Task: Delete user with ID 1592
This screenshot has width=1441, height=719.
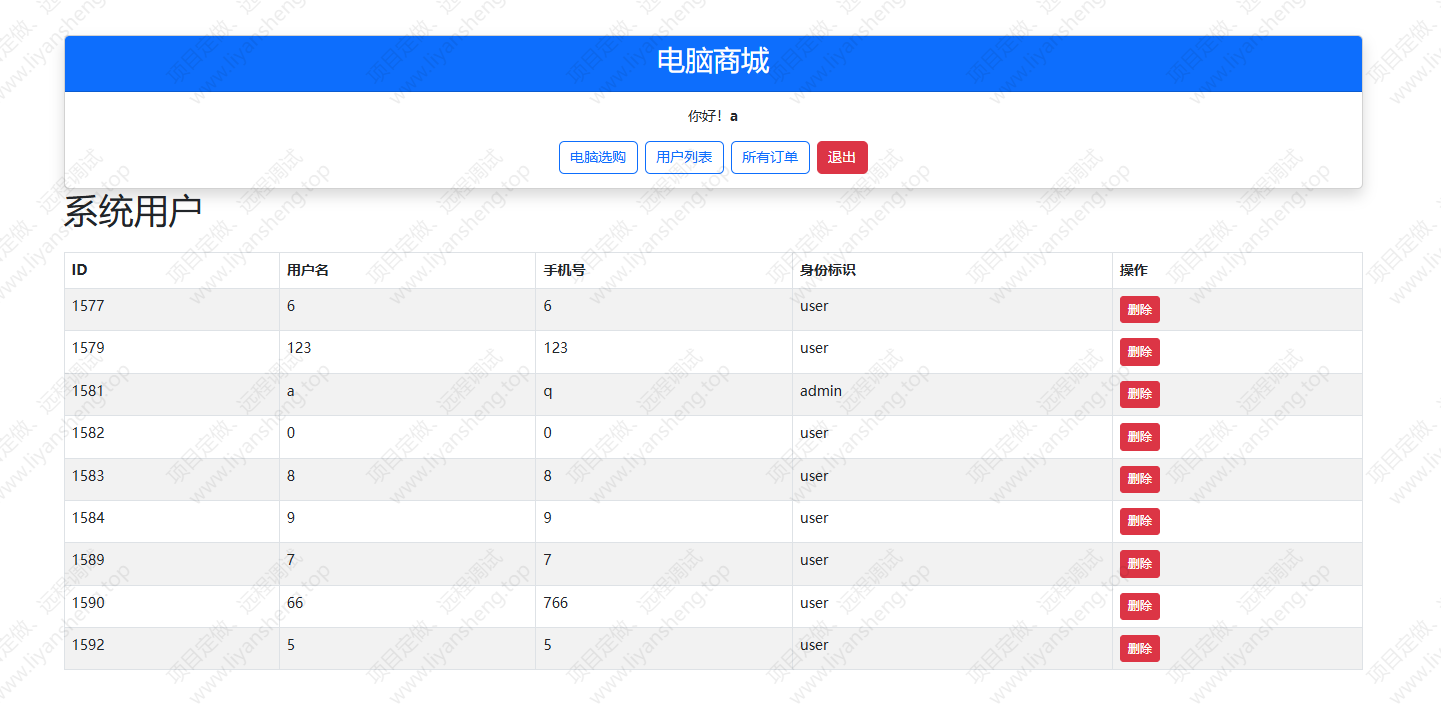Action: (1139, 648)
